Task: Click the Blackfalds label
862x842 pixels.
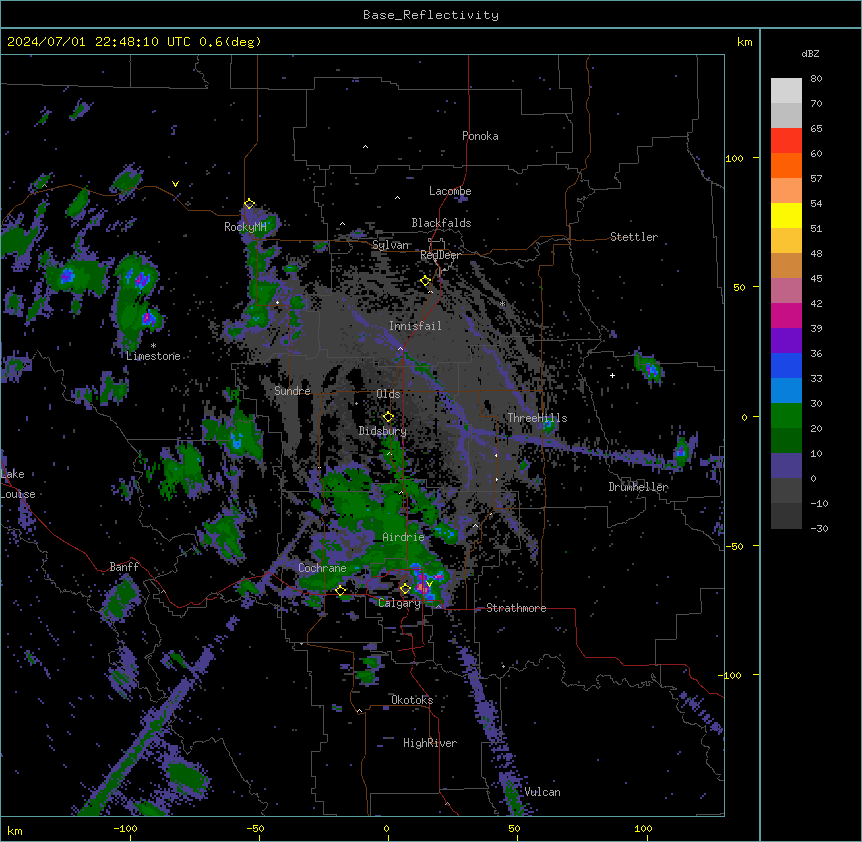Action: tap(441, 223)
